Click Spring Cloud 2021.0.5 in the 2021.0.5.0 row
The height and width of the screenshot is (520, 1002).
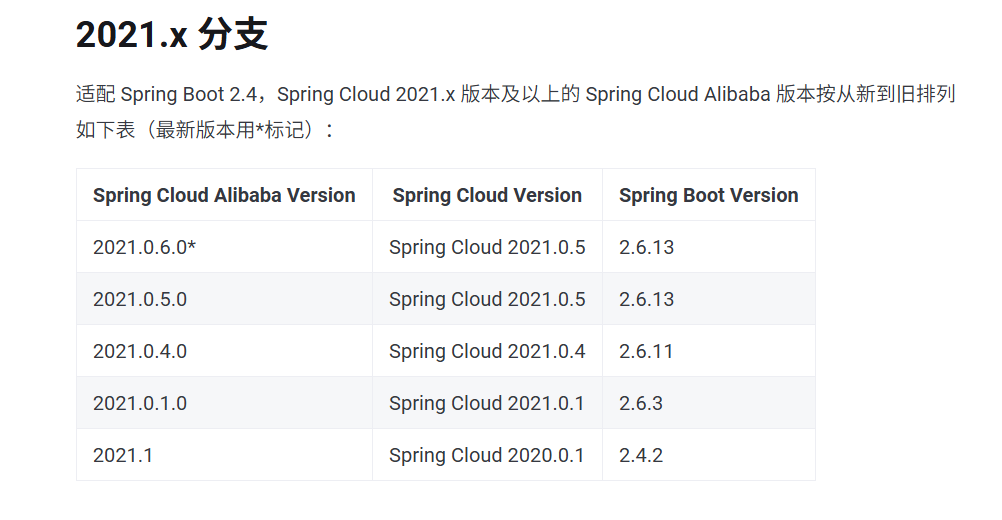[487, 299]
